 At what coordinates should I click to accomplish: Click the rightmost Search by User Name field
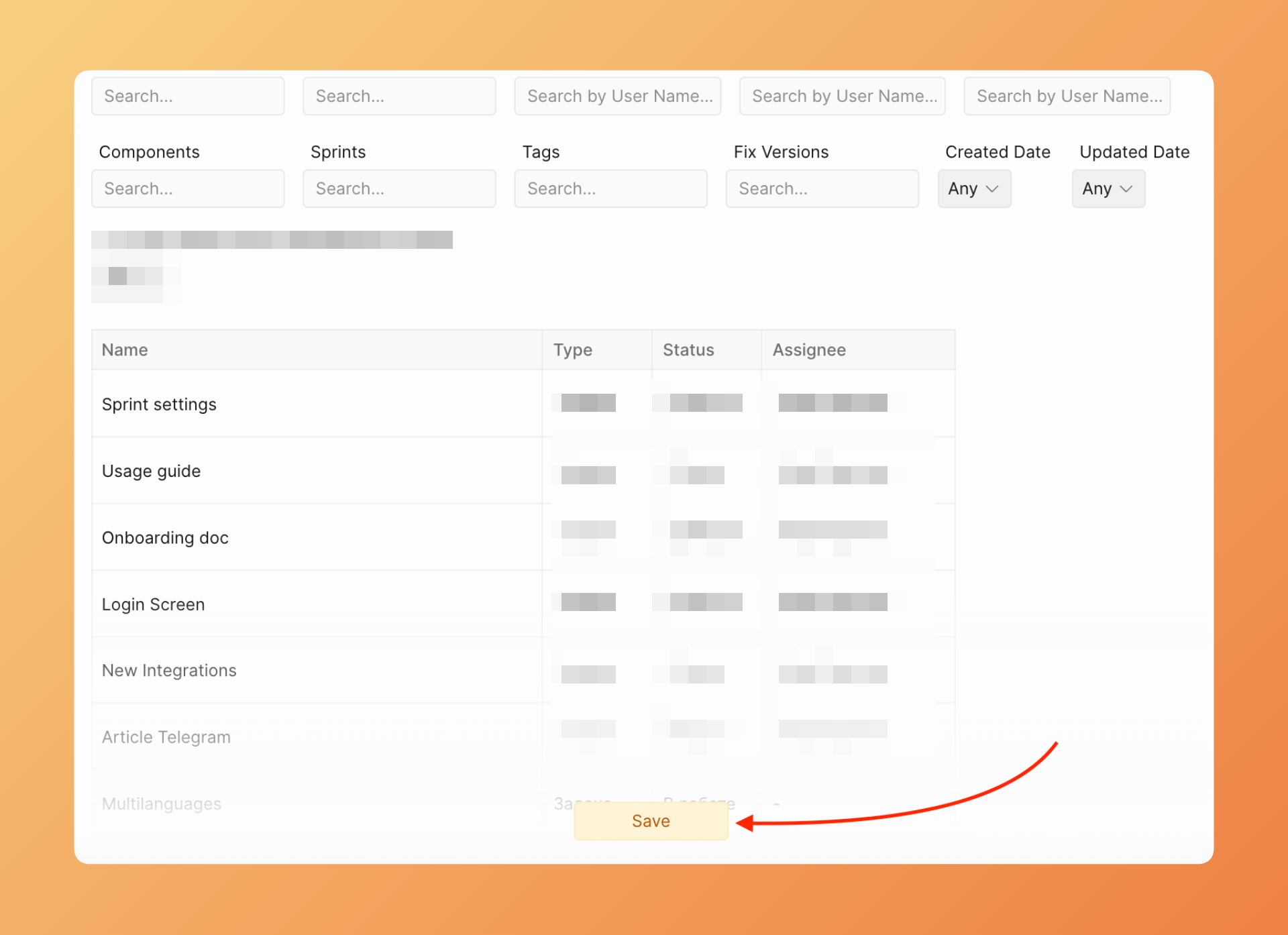1067,97
